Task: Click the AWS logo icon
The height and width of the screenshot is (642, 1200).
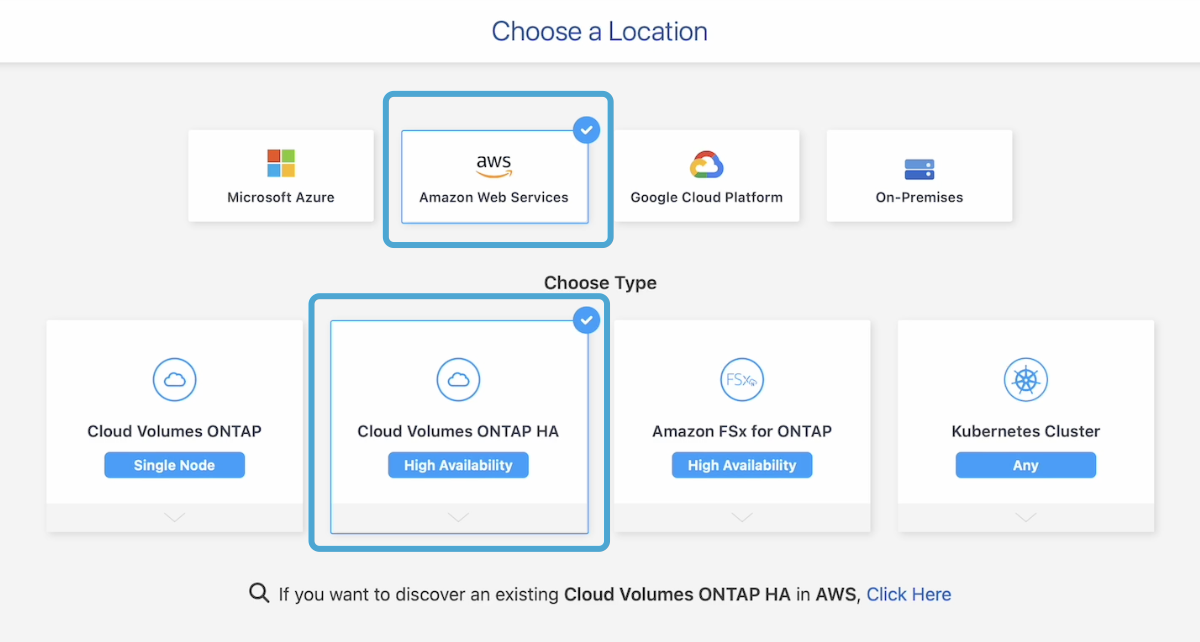Action: click(493, 164)
